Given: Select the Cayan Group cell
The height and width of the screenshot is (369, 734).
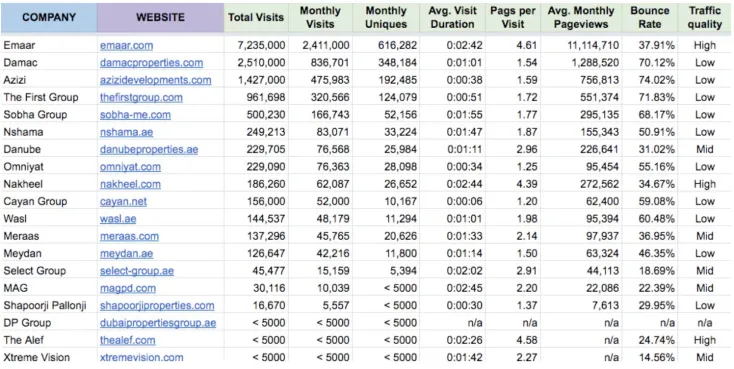Looking at the screenshot, I should tap(49, 201).
